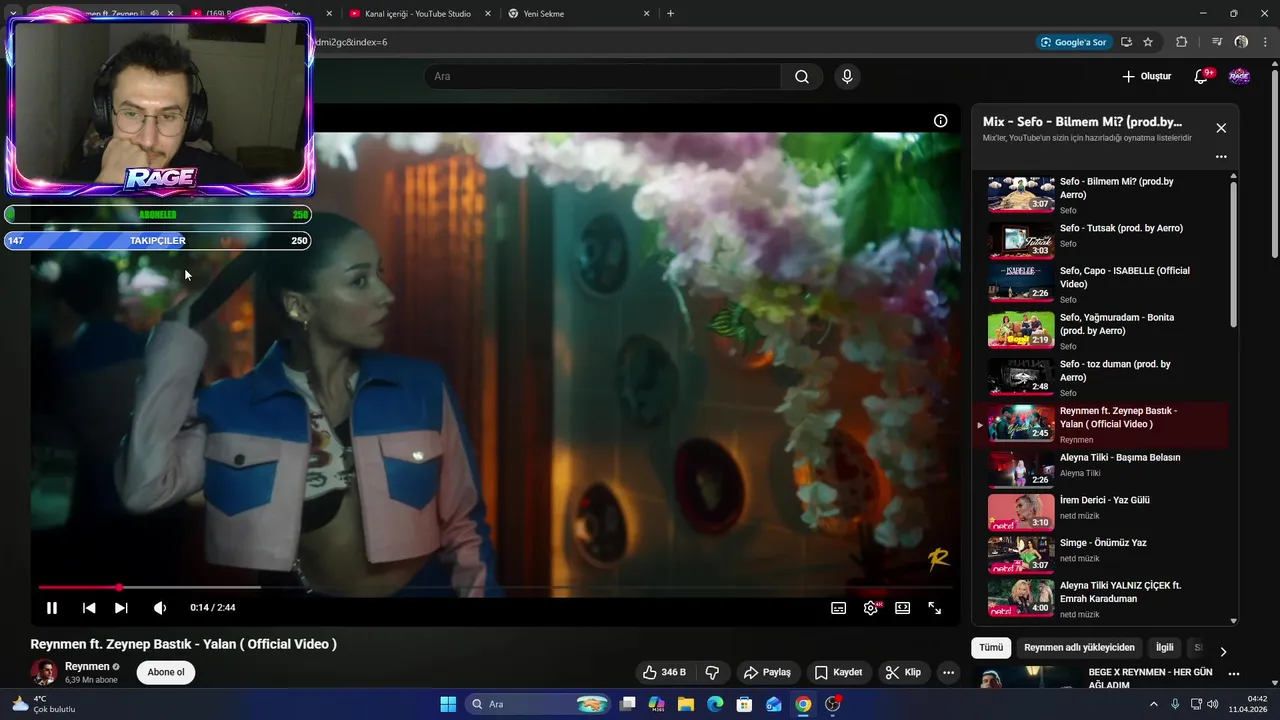Play Sefo, Yağmuradam - Bonita
This screenshot has height=720, width=1280.
(1100, 331)
